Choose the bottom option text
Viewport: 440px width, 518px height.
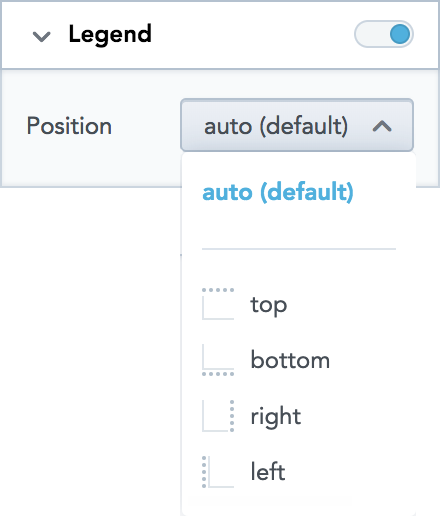click(x=290, y=360)
